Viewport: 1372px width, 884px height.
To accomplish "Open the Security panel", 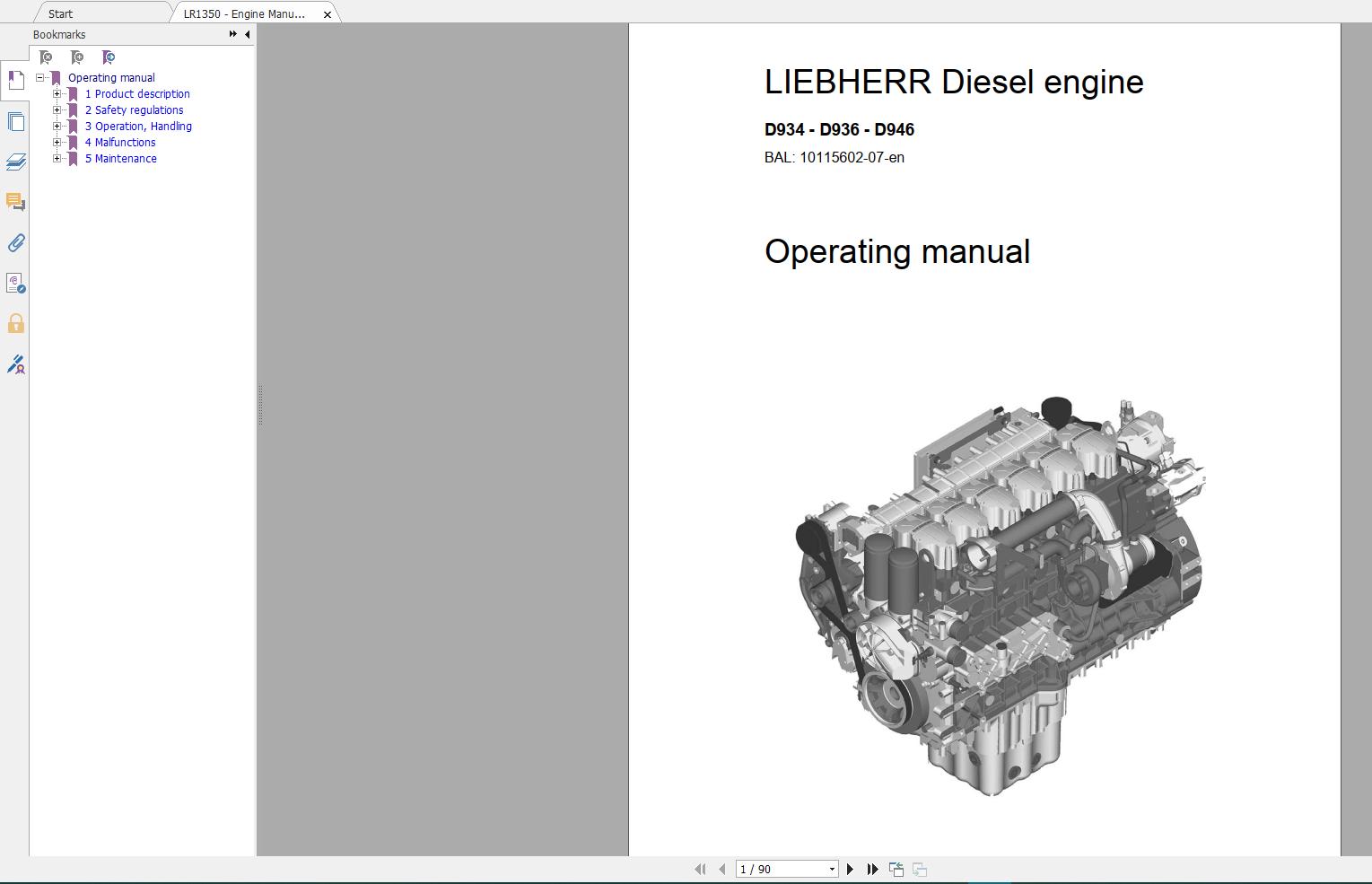I will coord(15,323).
